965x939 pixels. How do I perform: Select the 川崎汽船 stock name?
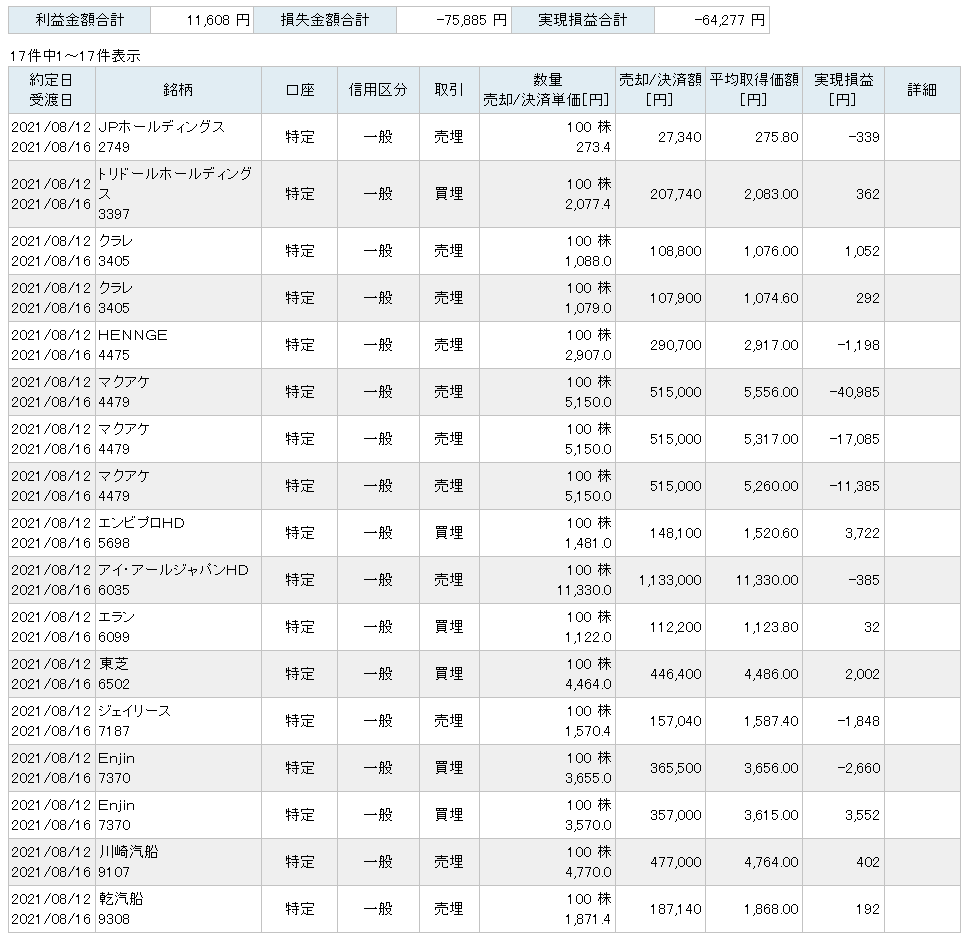pyautogui.click(x=128, y=852)
